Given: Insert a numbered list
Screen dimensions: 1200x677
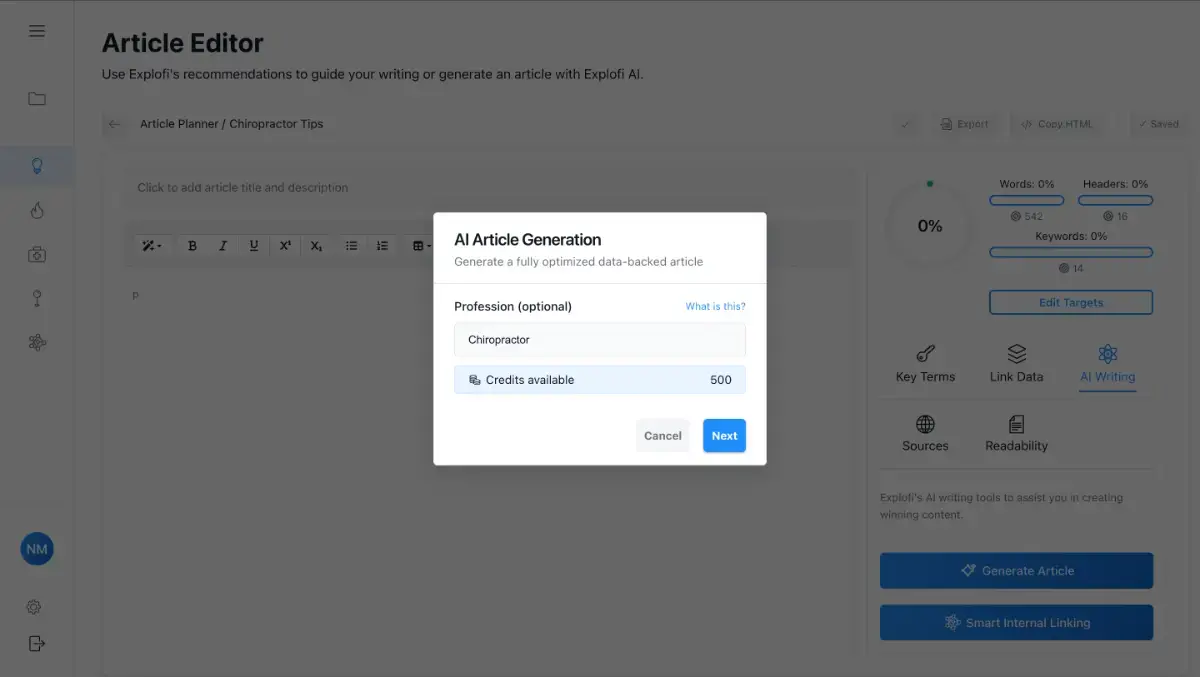Looking at the screenshot, I should 382,246.
